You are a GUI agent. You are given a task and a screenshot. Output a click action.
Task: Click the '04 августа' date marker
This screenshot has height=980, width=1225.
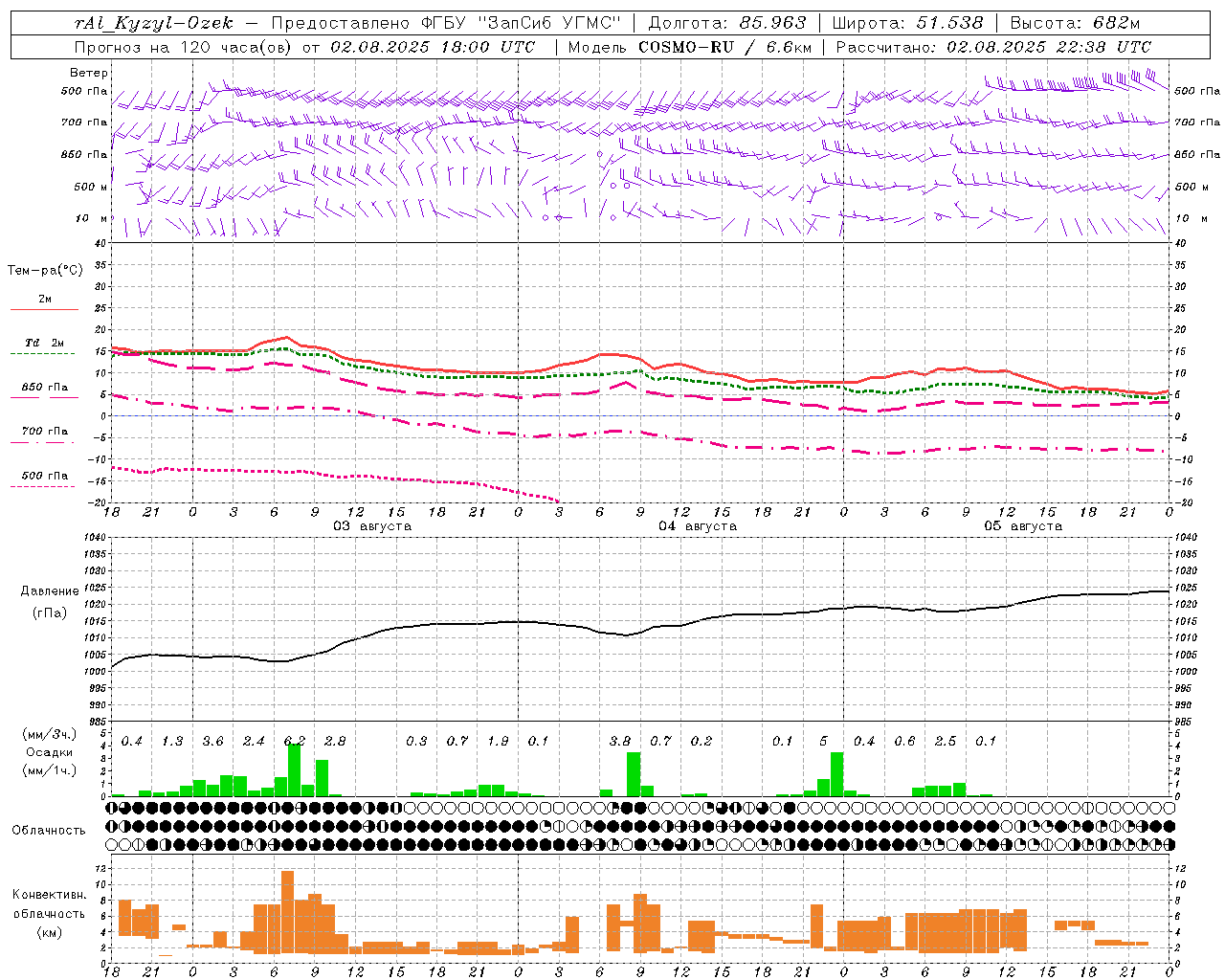pyautogui.click(x=697, y=526)
